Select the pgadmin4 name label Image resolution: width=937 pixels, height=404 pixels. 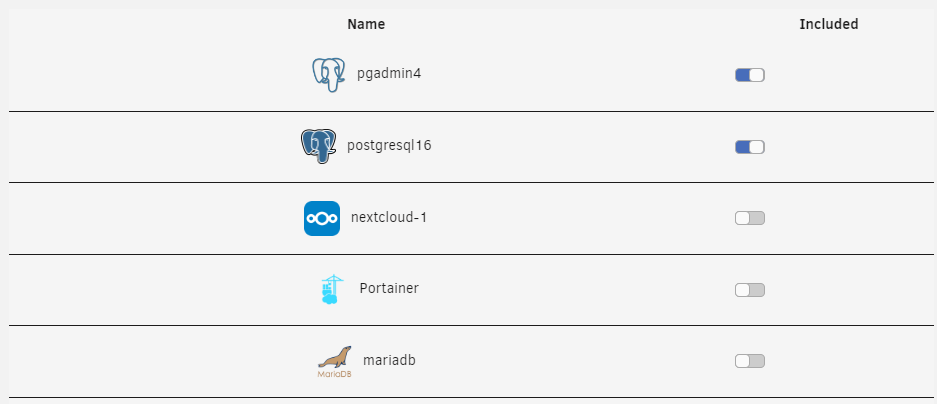click(x=389, y=74)
